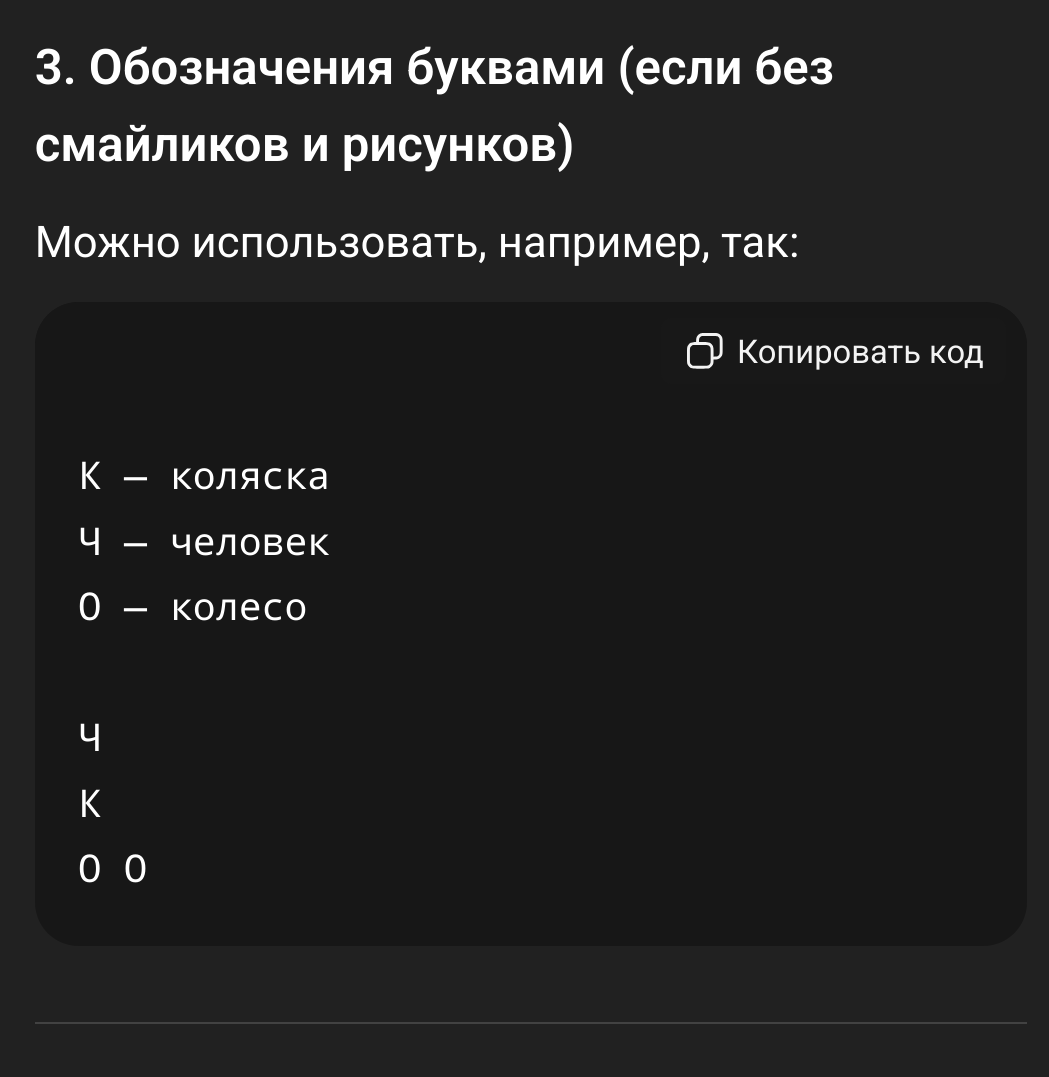Image resolution: width=1049 pixels, height=1077 pixels.
Task: Click the word "человек" in the code block
Action: click(250, 542)
